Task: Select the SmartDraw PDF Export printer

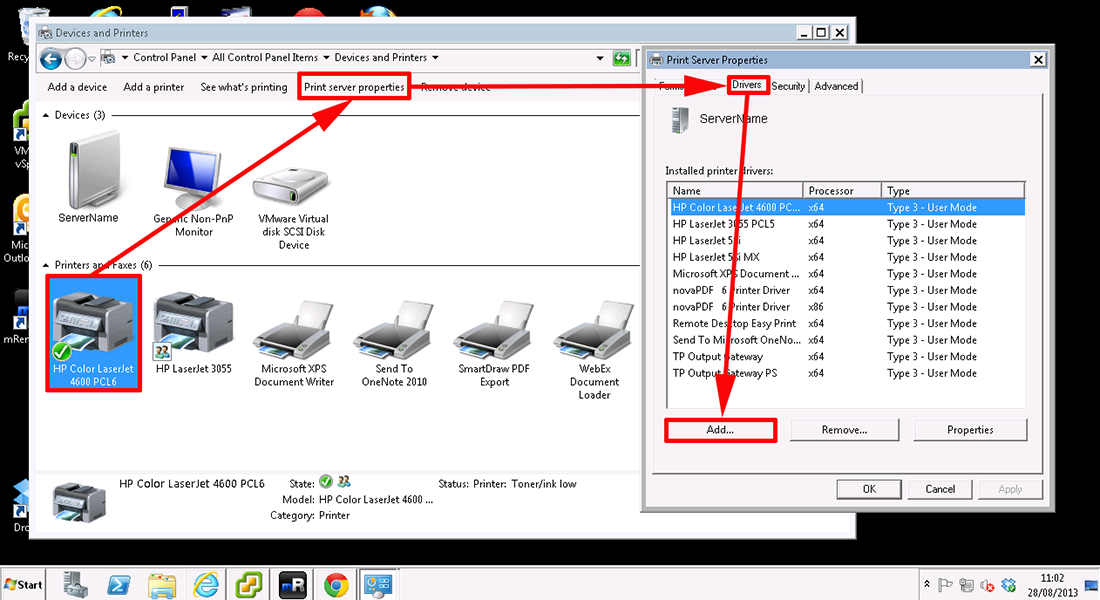Action: tap(494, 343)
